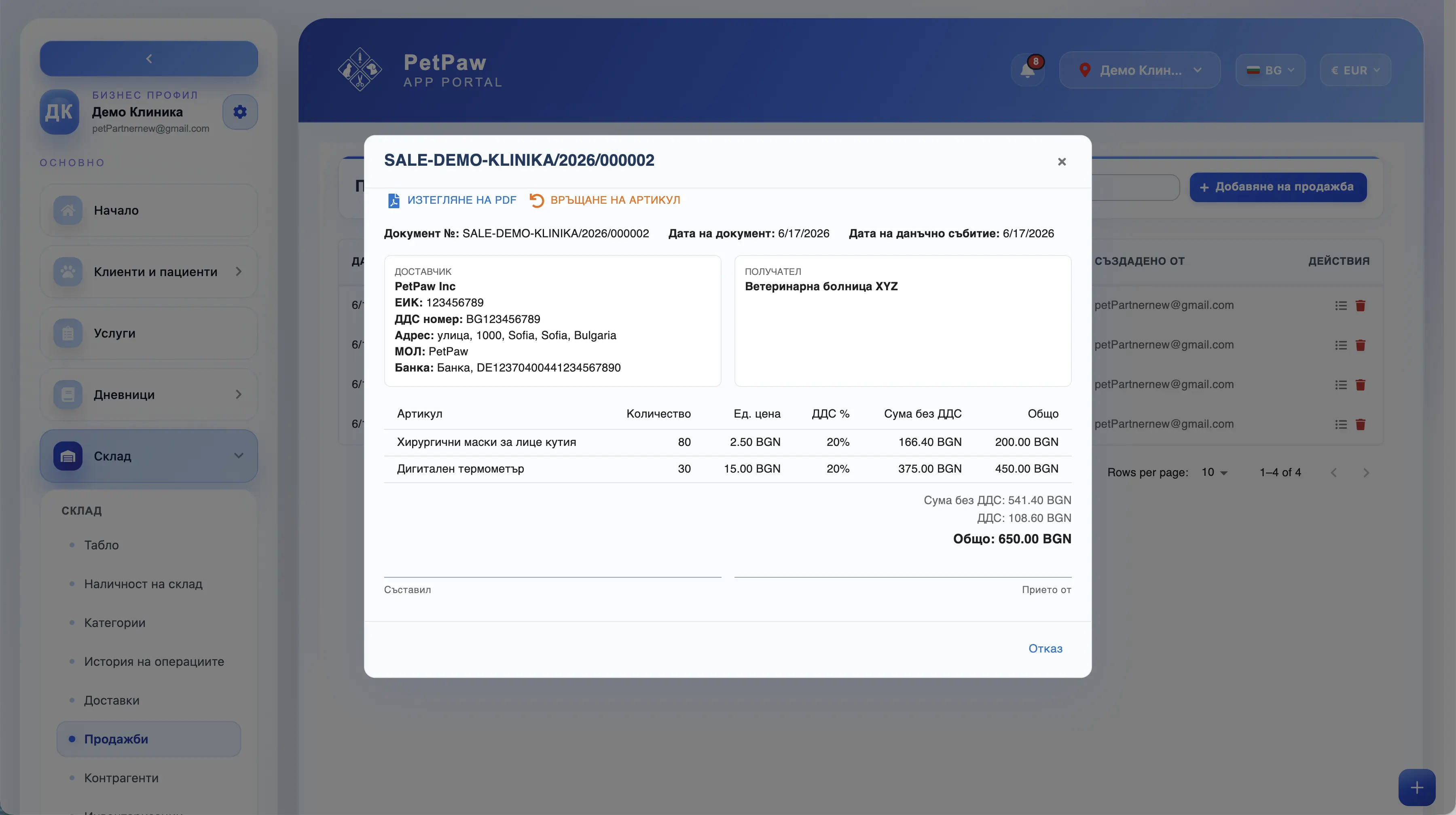The height and width of the screenshot is (815, 1456).
Task: Click the return article arrow icon
Action: (536, 201)
